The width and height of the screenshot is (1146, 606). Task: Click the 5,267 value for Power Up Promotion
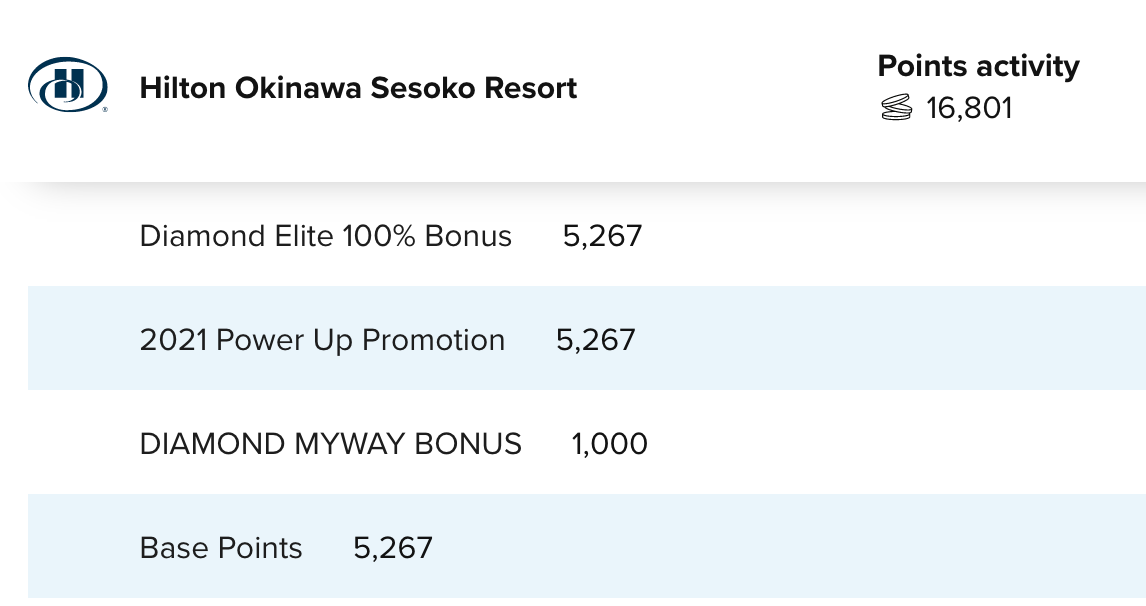coord(595,340)
